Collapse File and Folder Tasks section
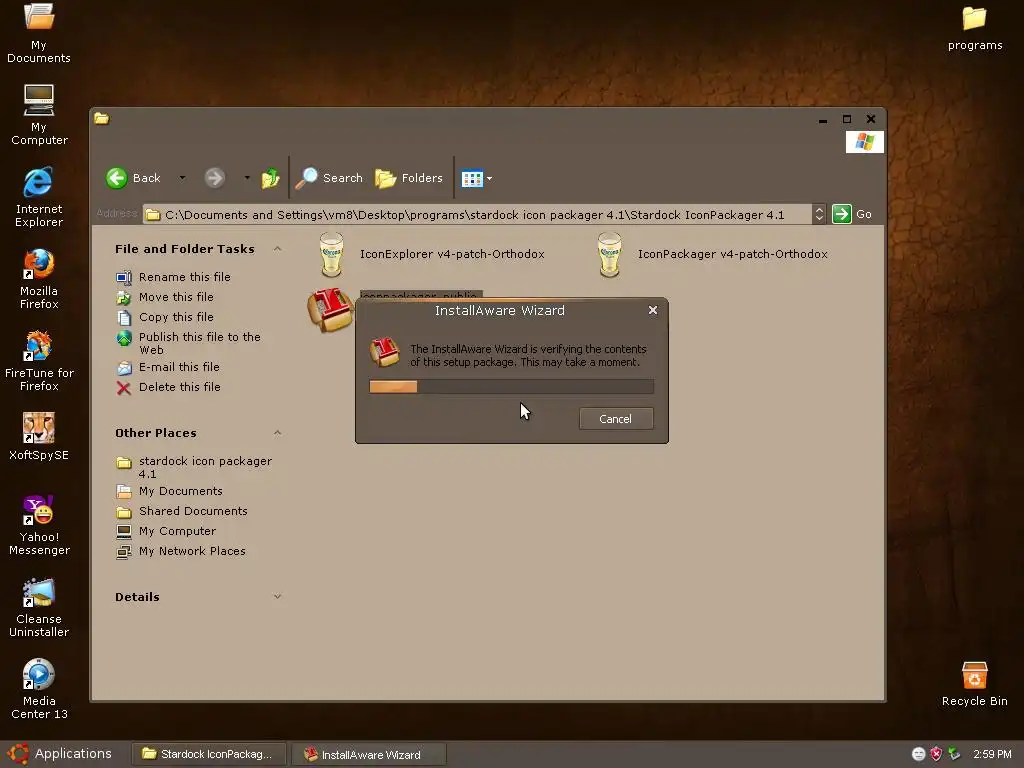 [x=278, y=249]
